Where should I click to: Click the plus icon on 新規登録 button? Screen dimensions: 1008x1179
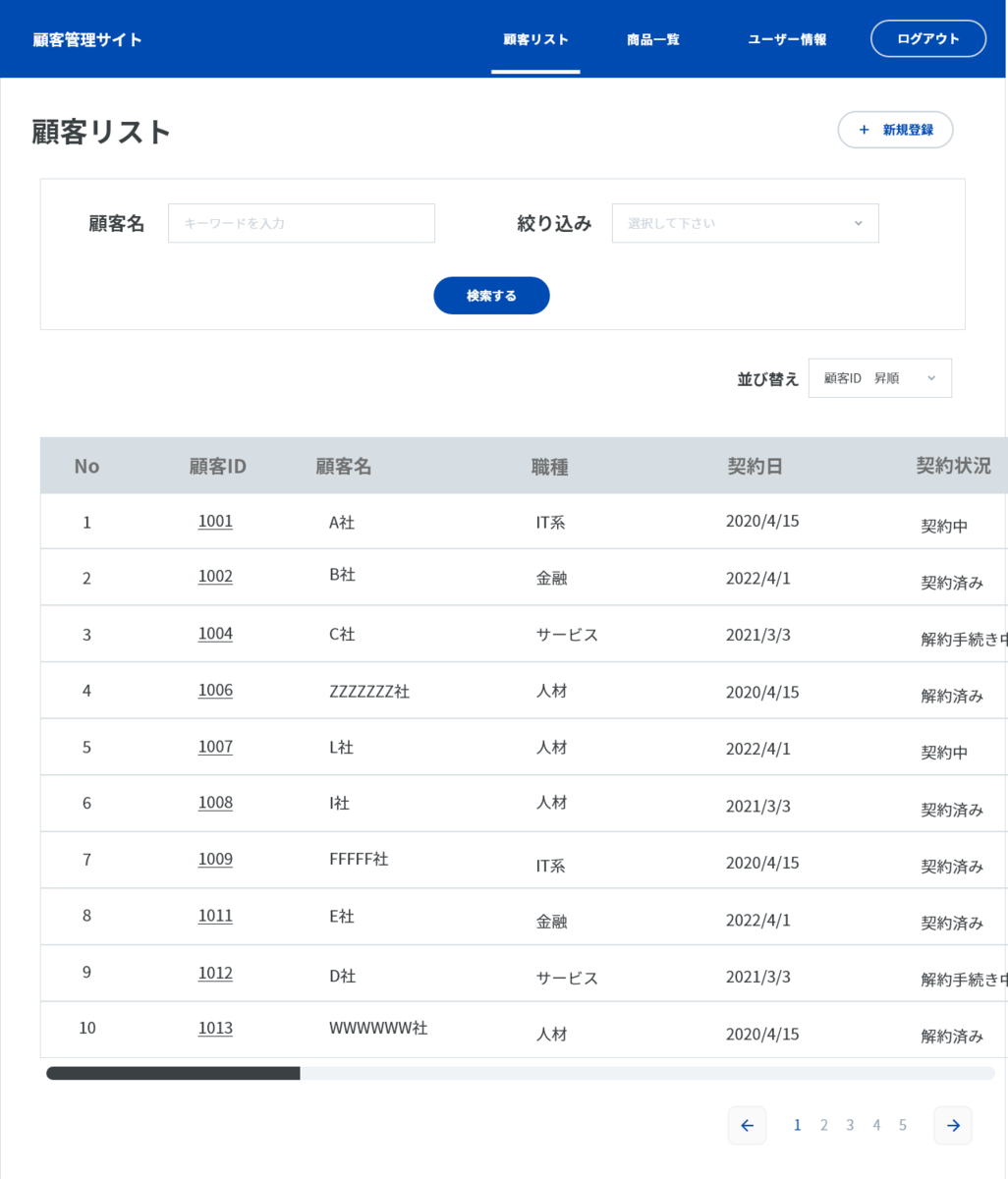pos(864,130)
